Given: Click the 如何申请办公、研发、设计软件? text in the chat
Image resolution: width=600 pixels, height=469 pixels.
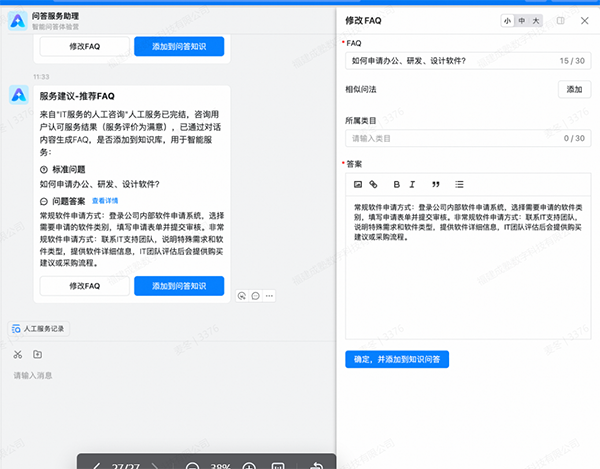Looking at the screenshot, I should click(99, 184).
